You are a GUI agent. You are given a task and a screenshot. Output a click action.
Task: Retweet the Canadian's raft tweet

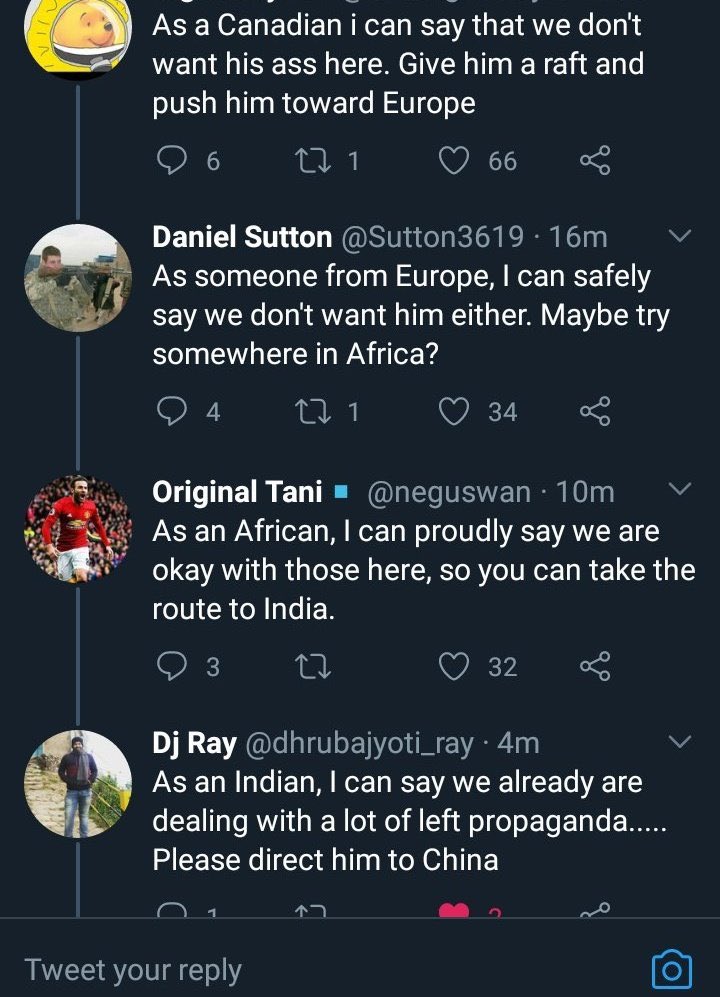(x=314, y=160)
